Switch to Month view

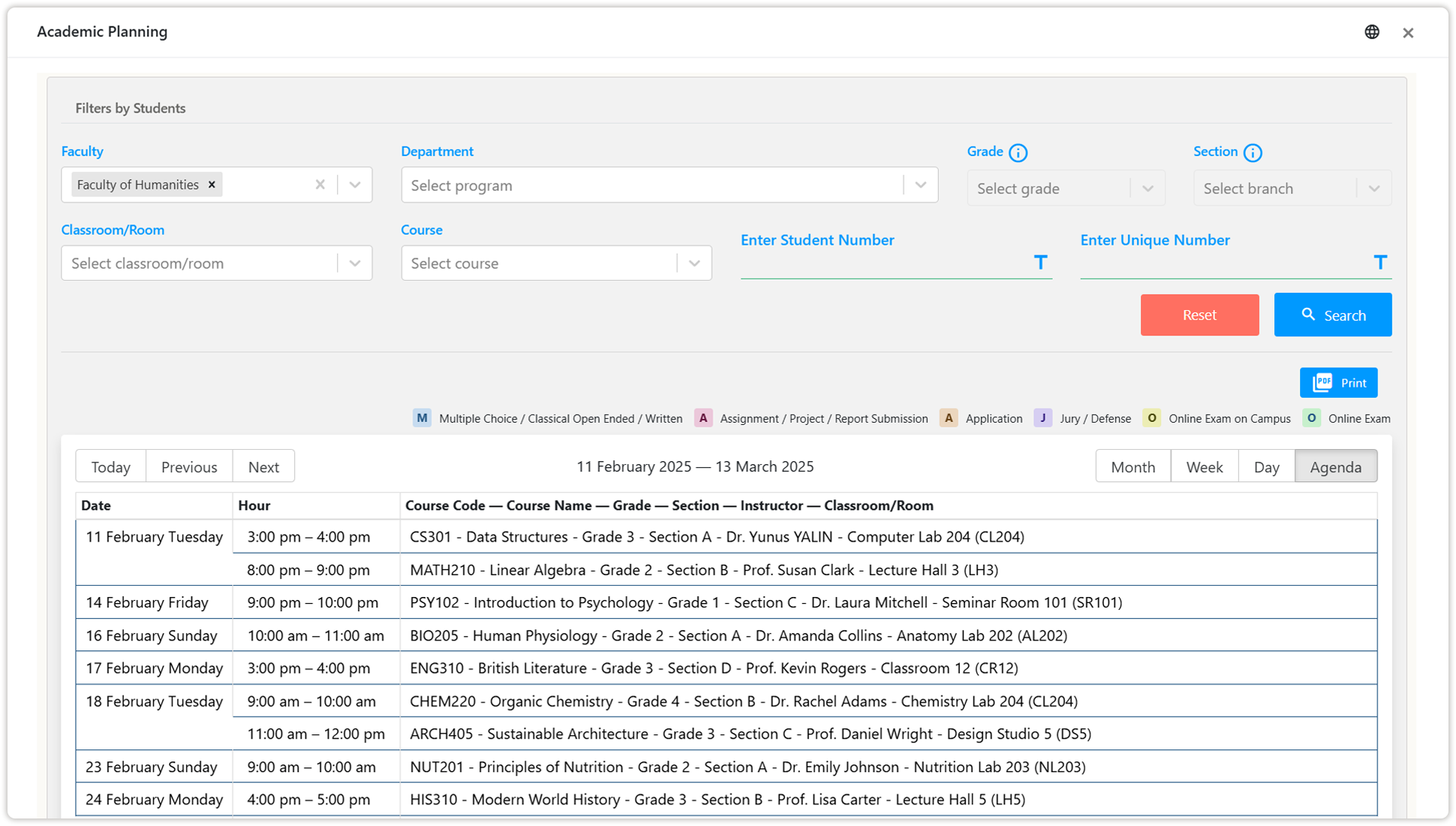tap(1132, 467)
